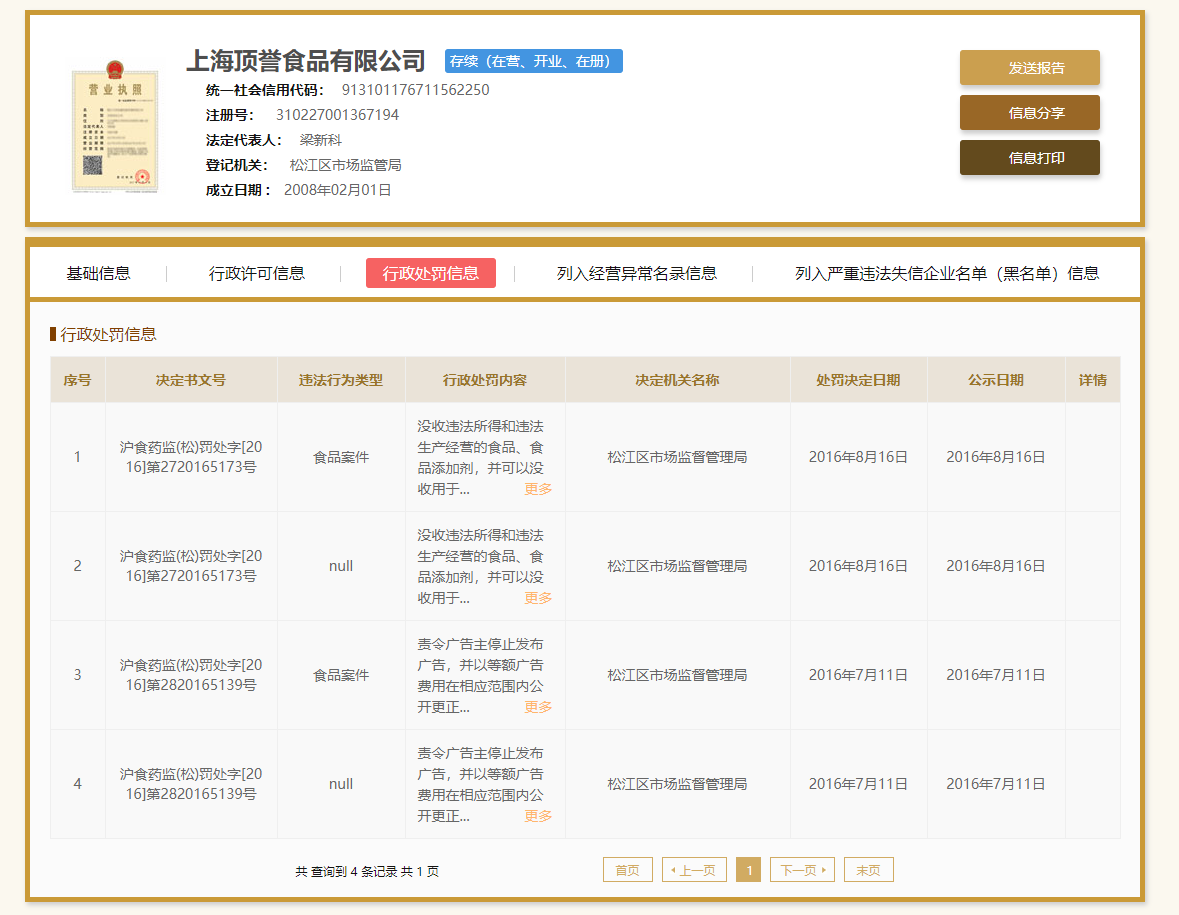Go to 首页 in pagination
Viewport: 1179px width, 915px height.
[628, 870]
